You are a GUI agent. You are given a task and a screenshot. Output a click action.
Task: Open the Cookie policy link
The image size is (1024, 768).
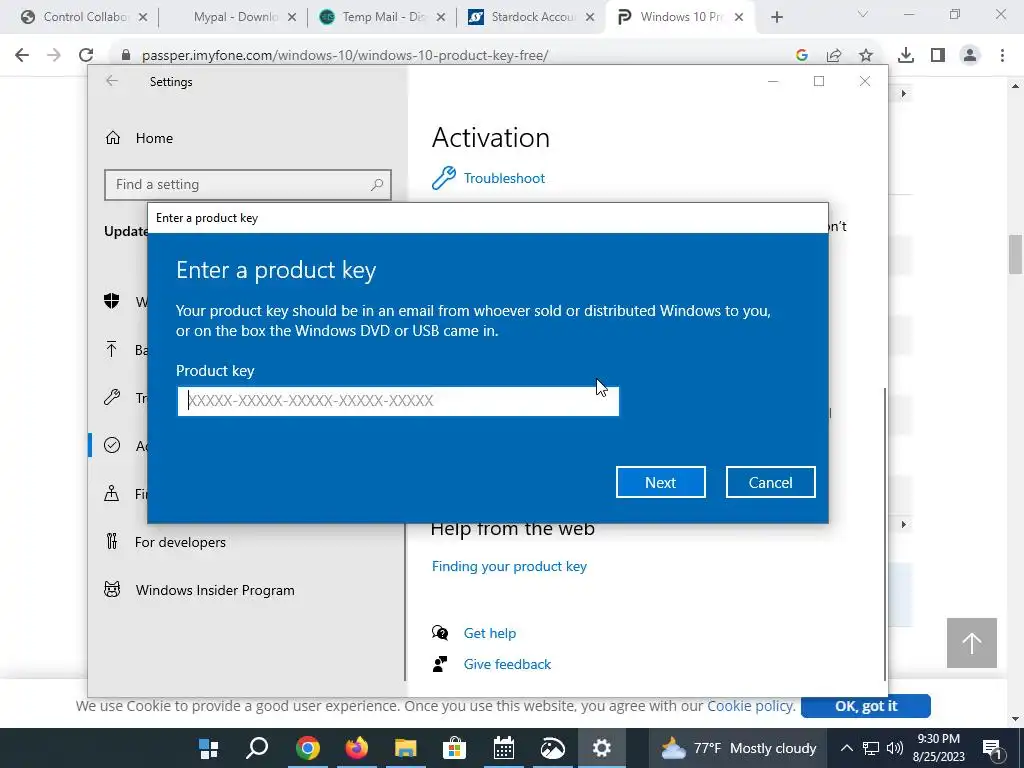click(x=751, y=706)
